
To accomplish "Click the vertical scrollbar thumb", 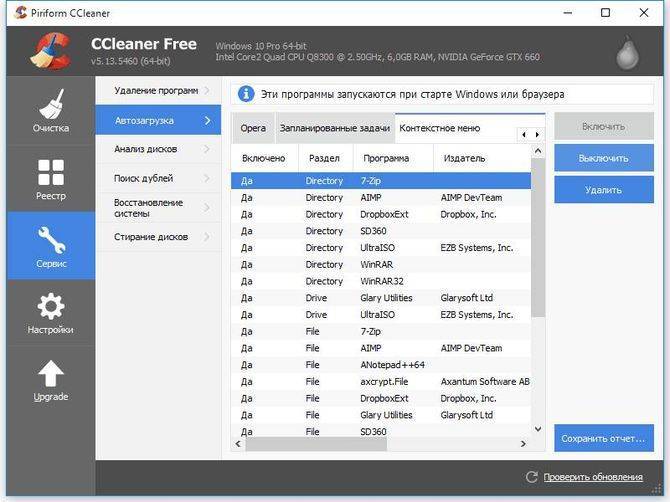I will tap(538, 238).
